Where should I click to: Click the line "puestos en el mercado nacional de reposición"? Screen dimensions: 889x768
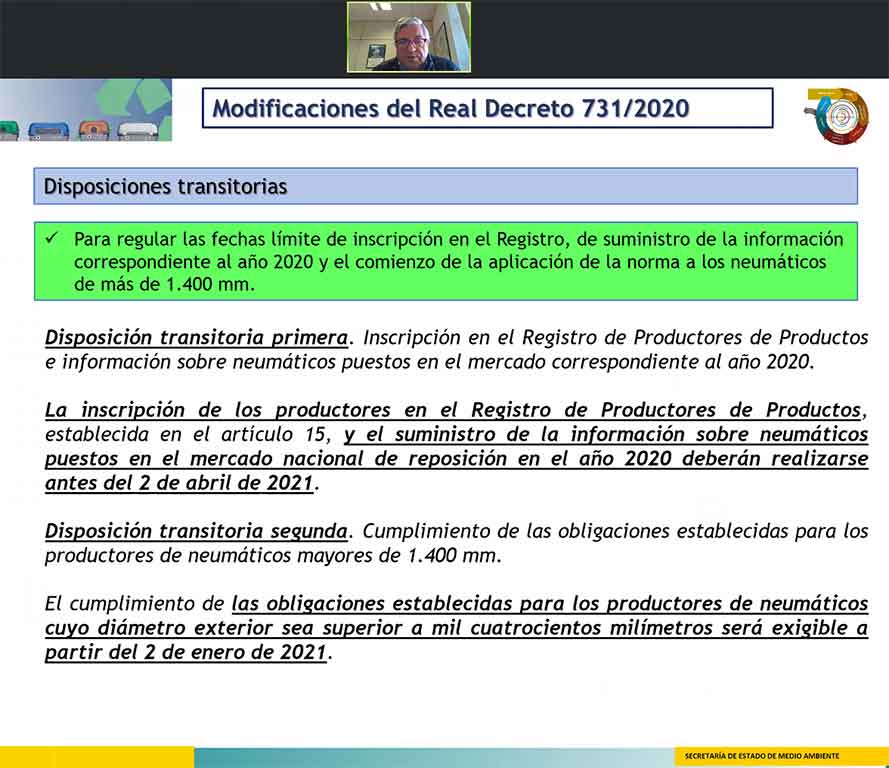point(456,459)
